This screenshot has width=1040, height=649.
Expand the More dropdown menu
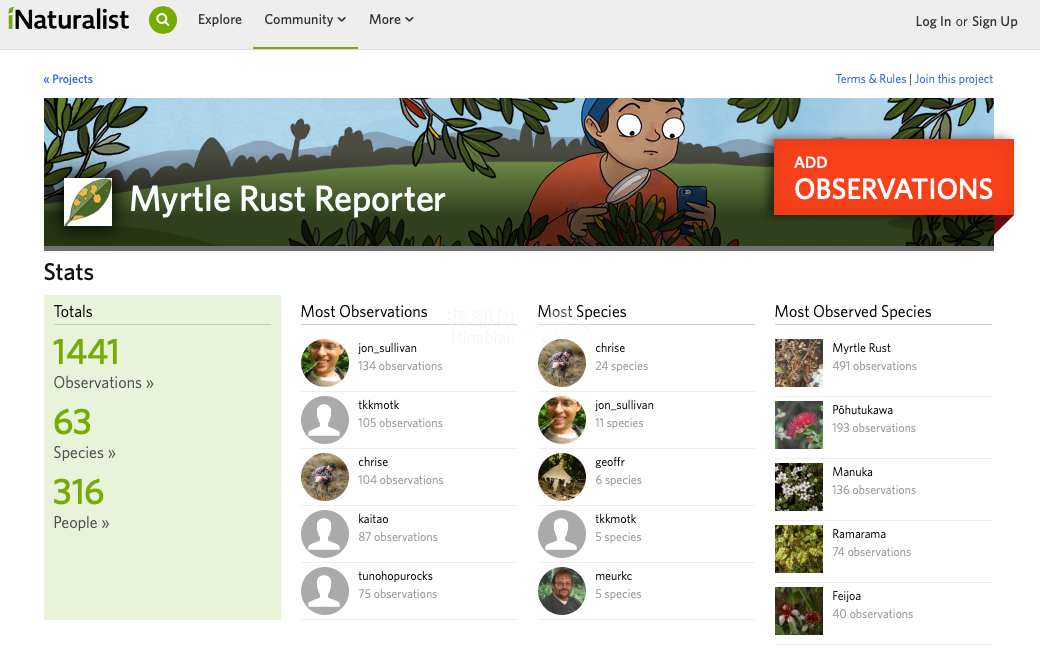click(391, 20)
